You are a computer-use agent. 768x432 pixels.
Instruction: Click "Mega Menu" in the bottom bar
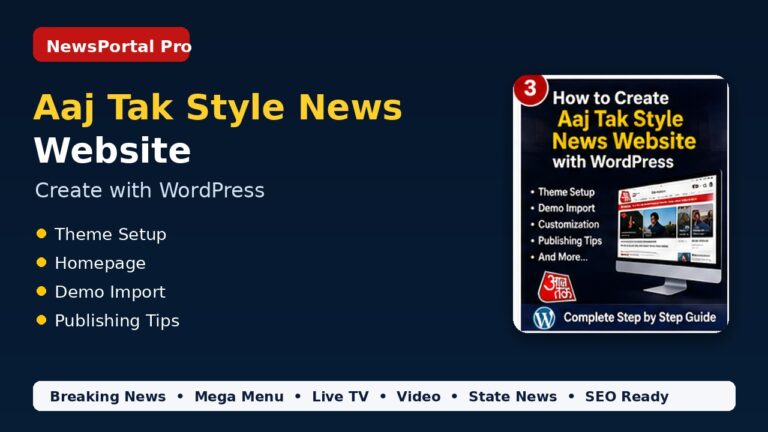click(239, 396)
